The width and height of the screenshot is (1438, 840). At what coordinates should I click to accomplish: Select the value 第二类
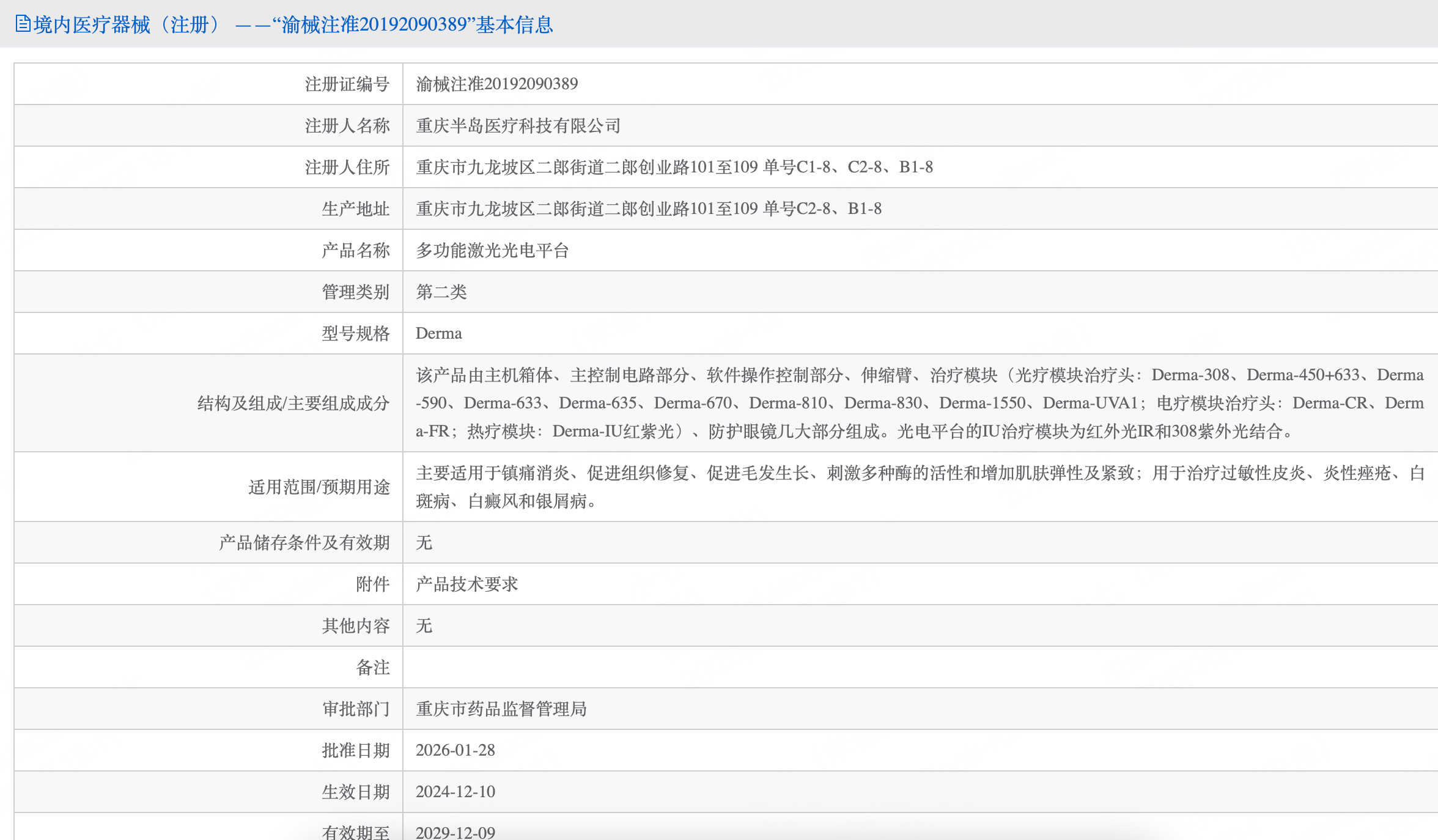click(x=441, y=292)
